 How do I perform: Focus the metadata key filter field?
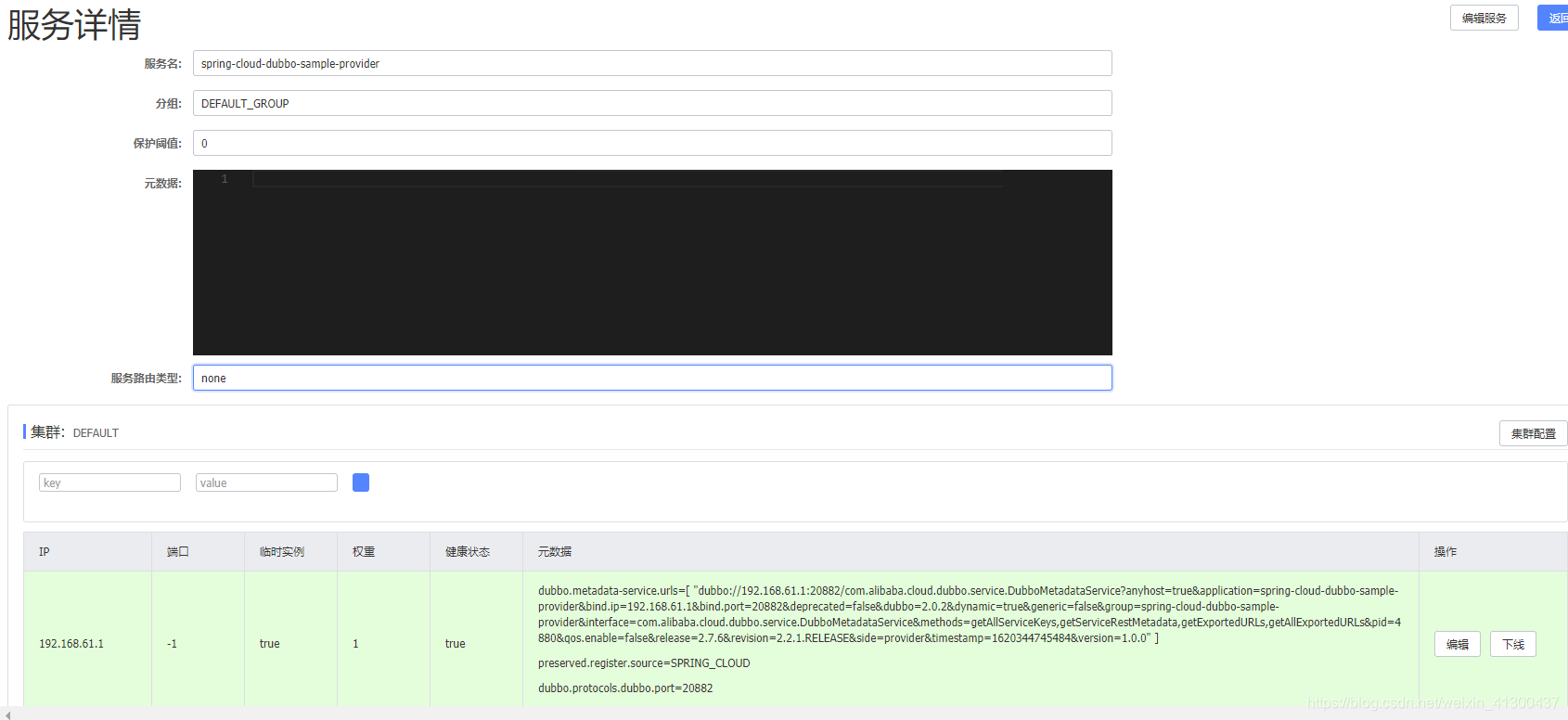(x=109, y=482)
